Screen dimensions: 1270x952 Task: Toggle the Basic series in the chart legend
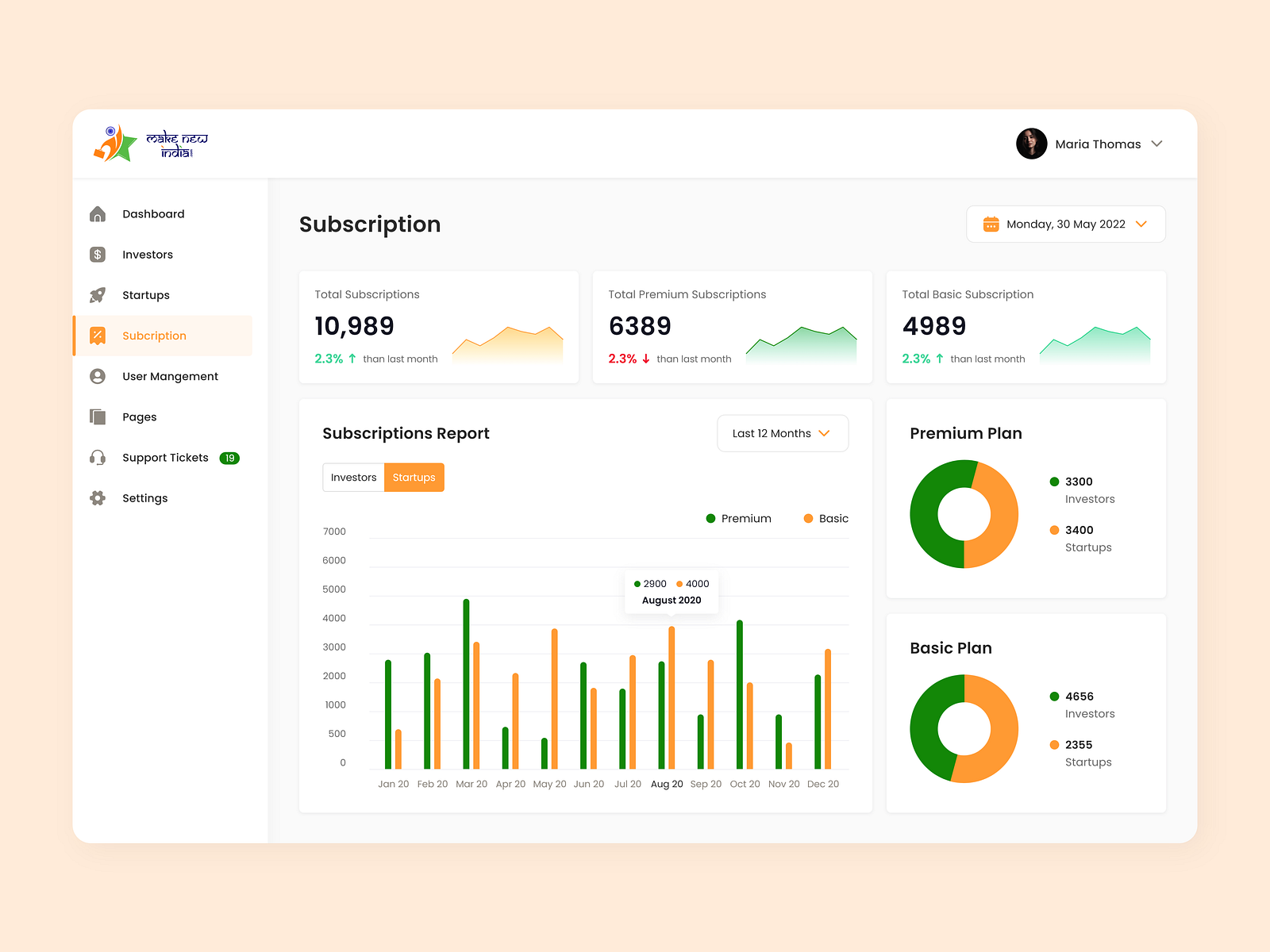click(x=824, y=518)
